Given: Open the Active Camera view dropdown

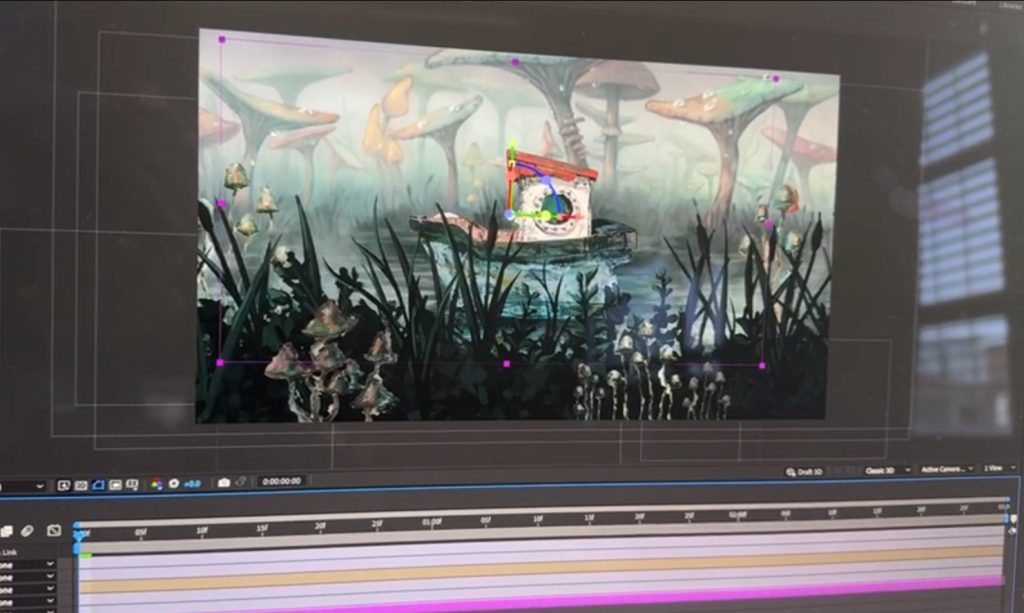Looking at the screenshot, I should (946, 469).
